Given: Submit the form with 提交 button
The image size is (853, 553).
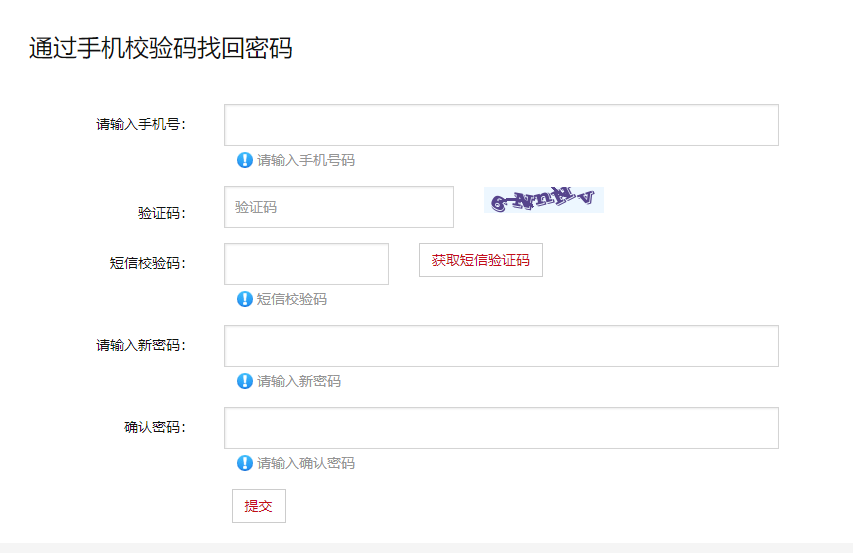Looking at the screenshot, I should tap(259, 506).
